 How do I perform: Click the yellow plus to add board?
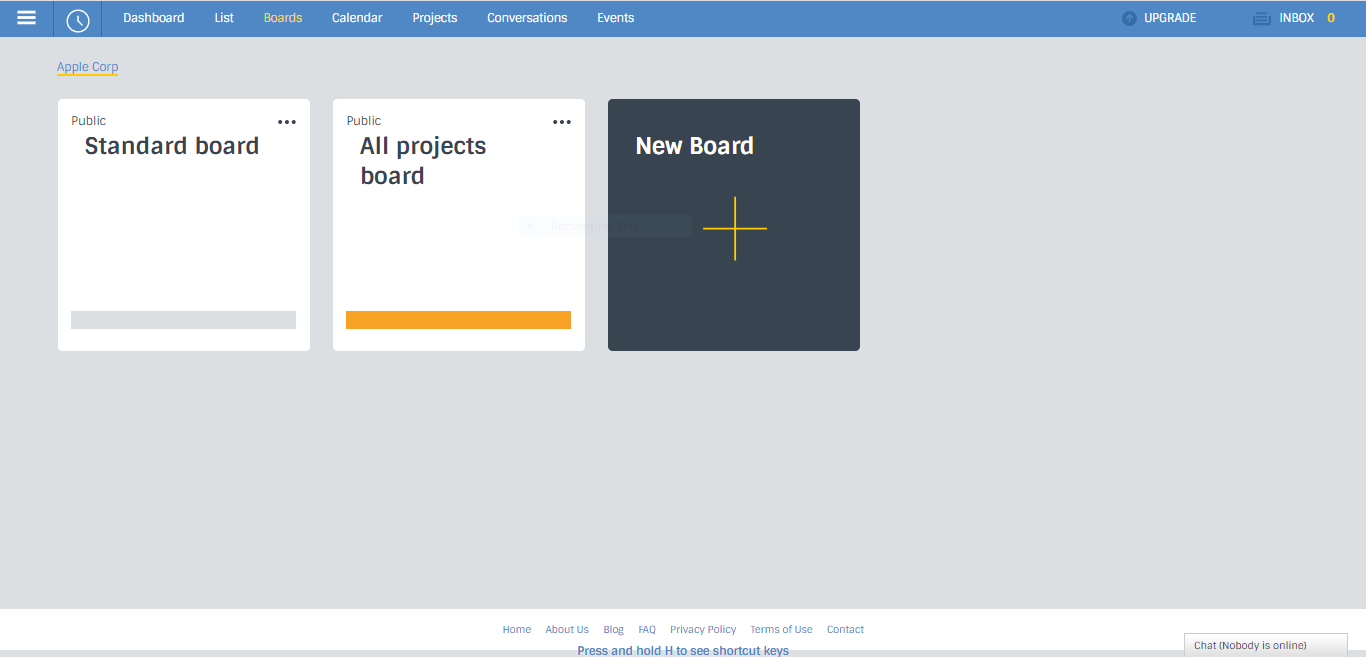735,229
